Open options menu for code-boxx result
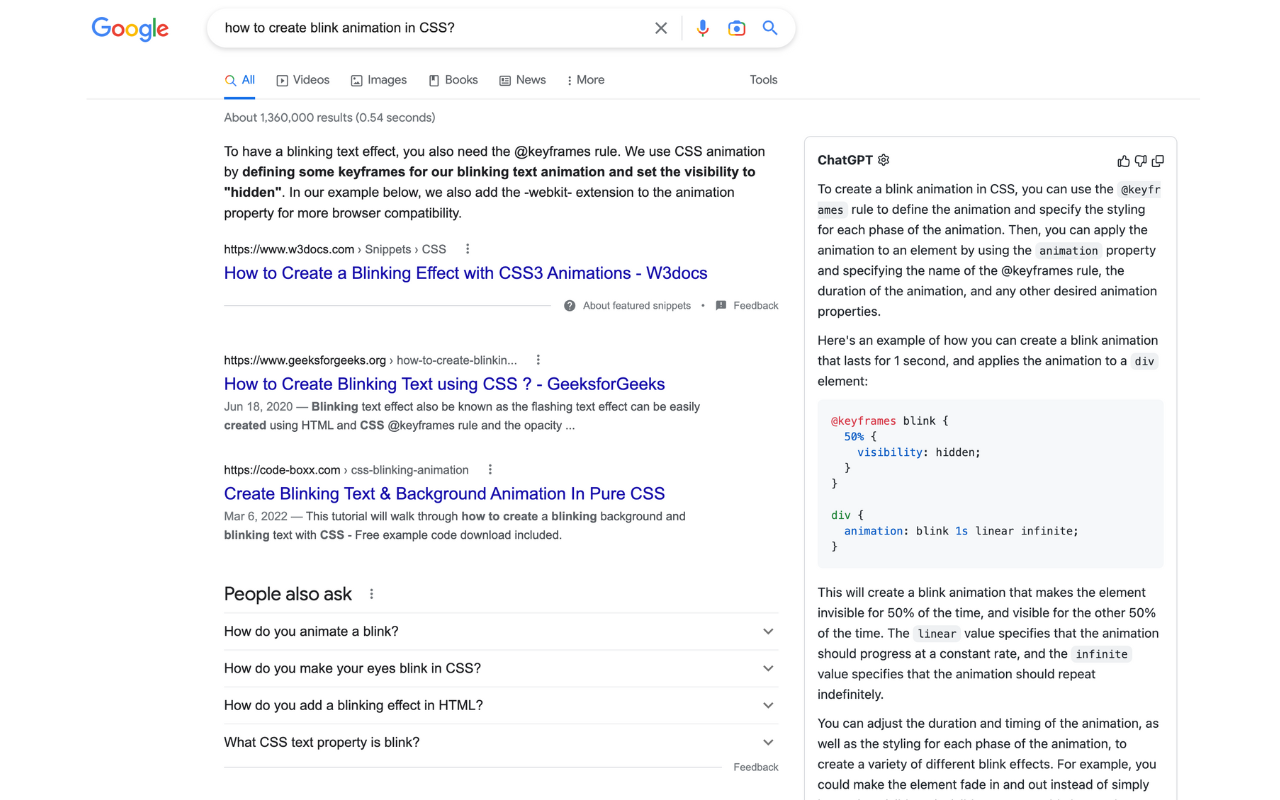 pyautogui.click(x=490, y=470)
